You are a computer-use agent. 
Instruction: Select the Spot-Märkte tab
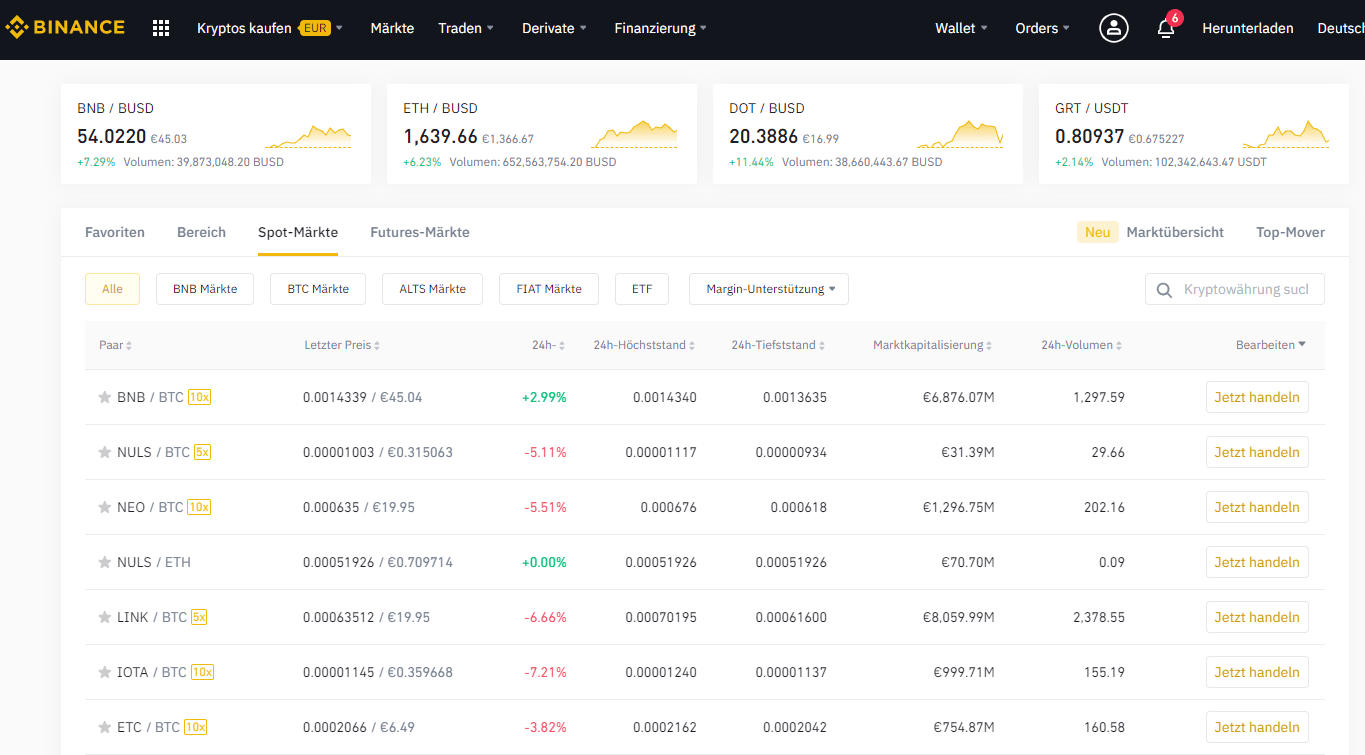tap(298, 232)
